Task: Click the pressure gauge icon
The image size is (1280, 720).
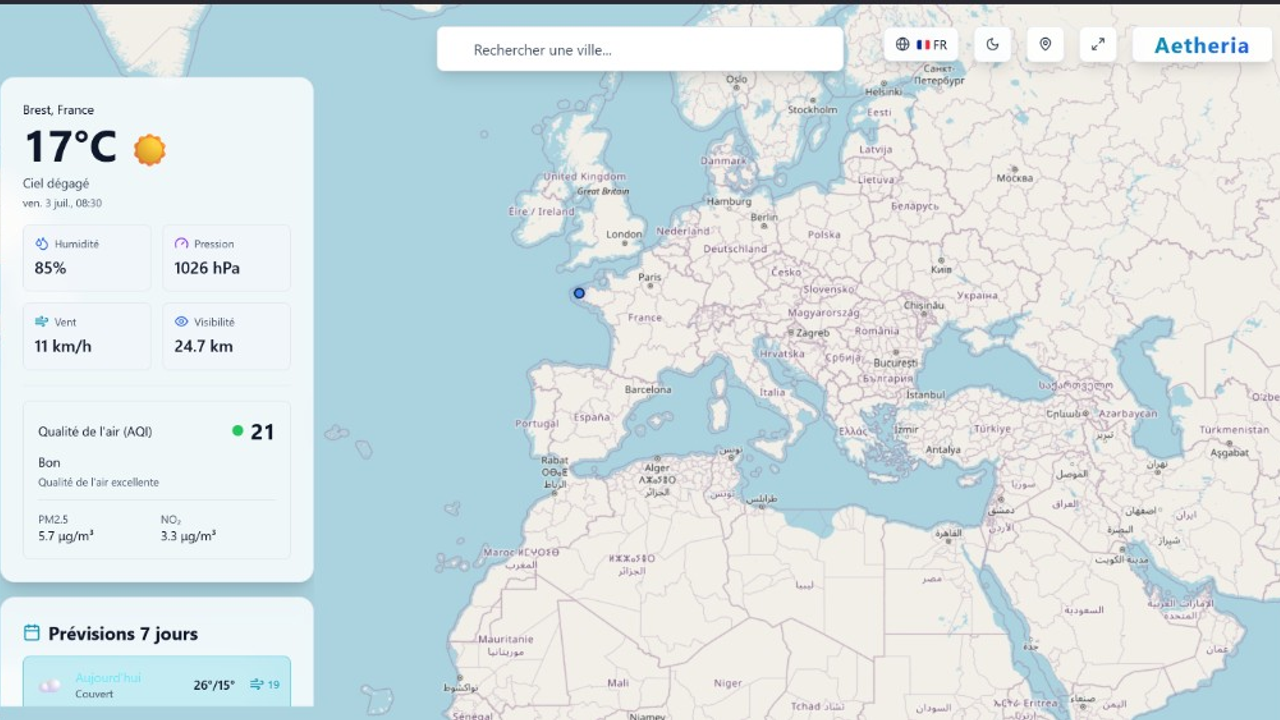Action: click(181, 243)
